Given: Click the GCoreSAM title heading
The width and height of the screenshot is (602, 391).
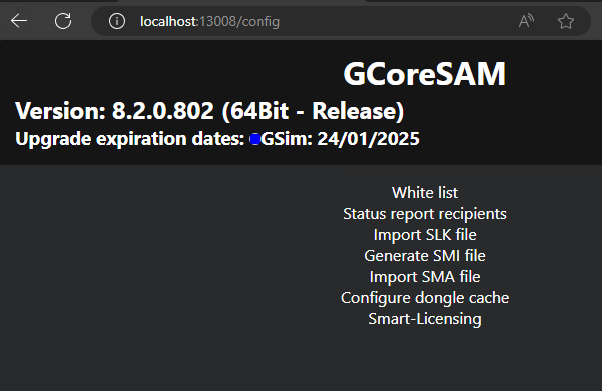Looking at the screenshot, I should [x=425, y=74].
